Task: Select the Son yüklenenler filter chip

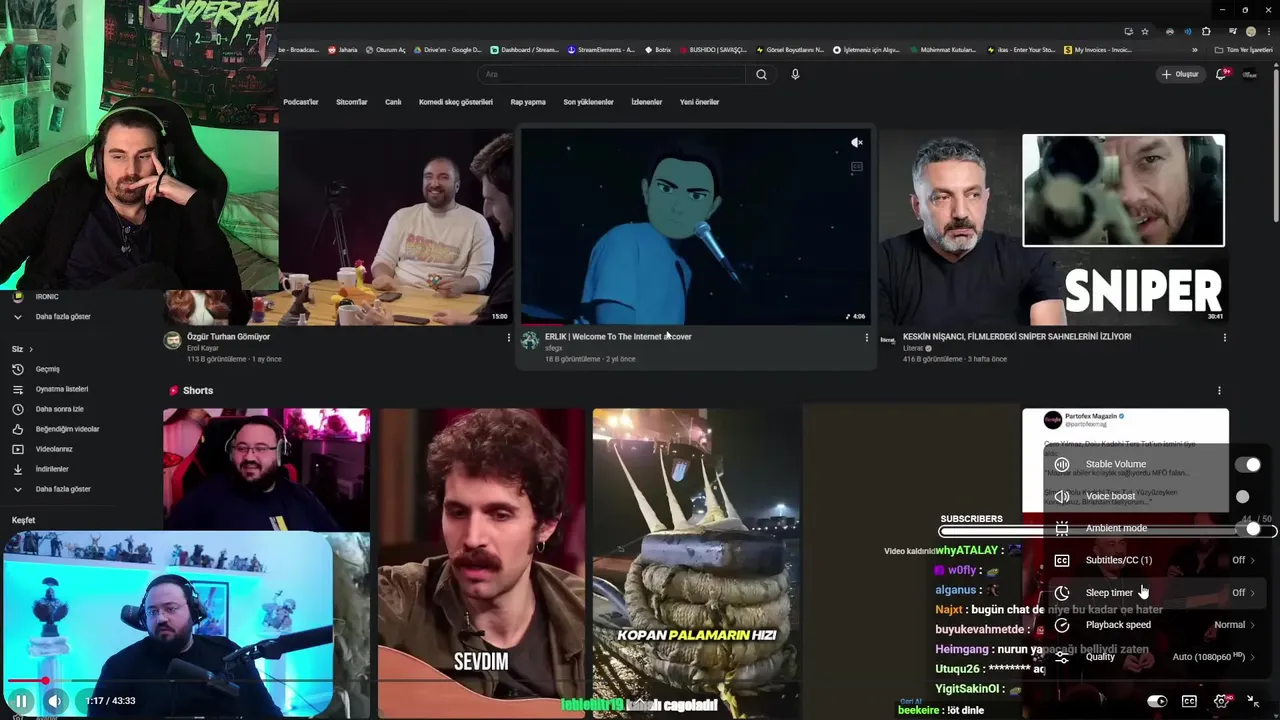Action: point(588,102)
